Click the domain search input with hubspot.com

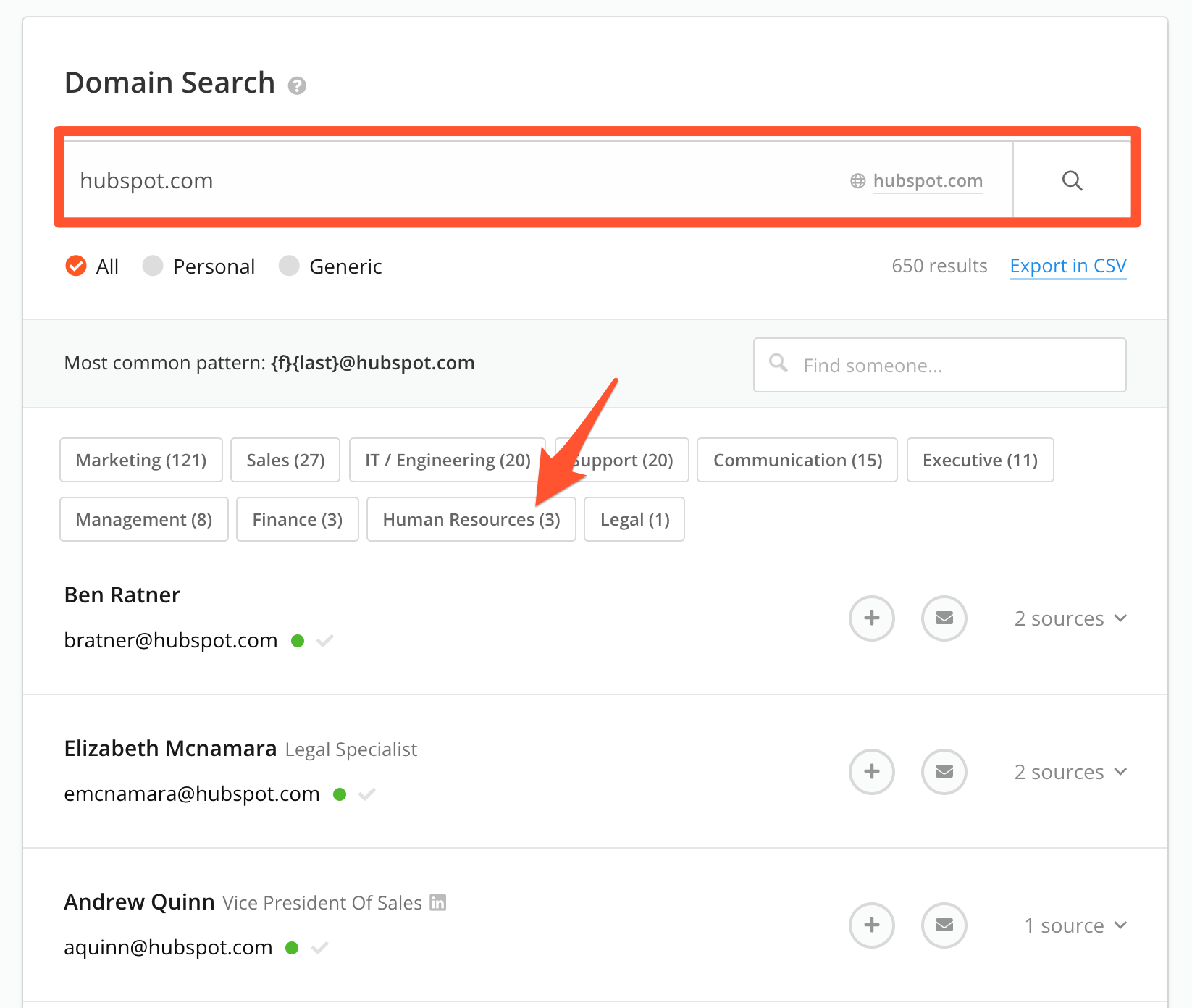538,180
